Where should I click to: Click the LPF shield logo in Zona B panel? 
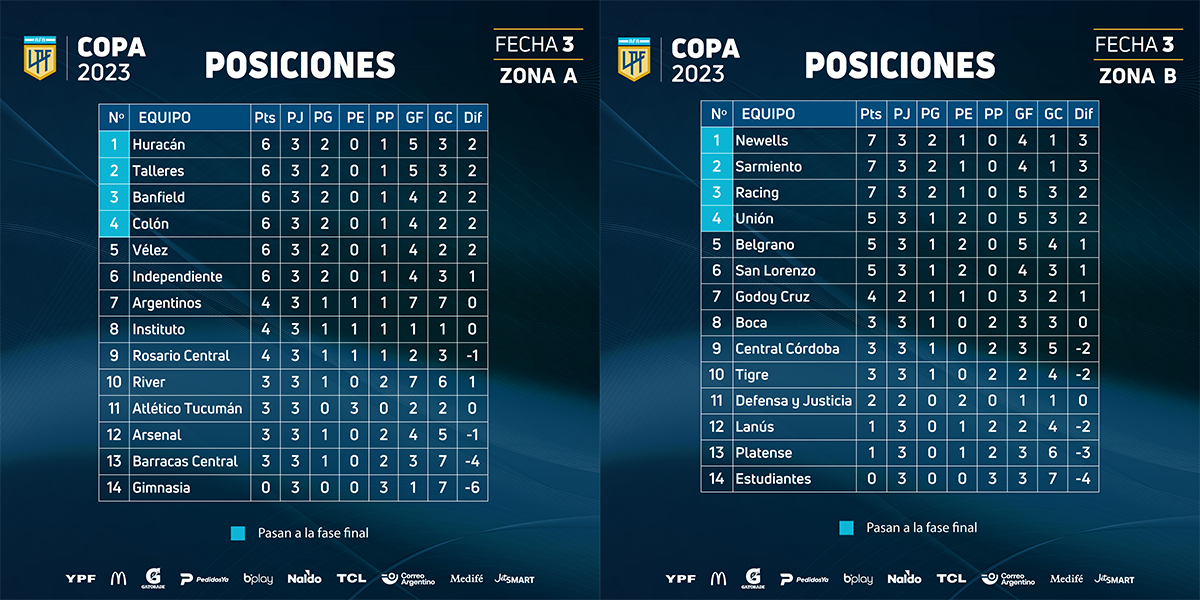coord(634,59)
